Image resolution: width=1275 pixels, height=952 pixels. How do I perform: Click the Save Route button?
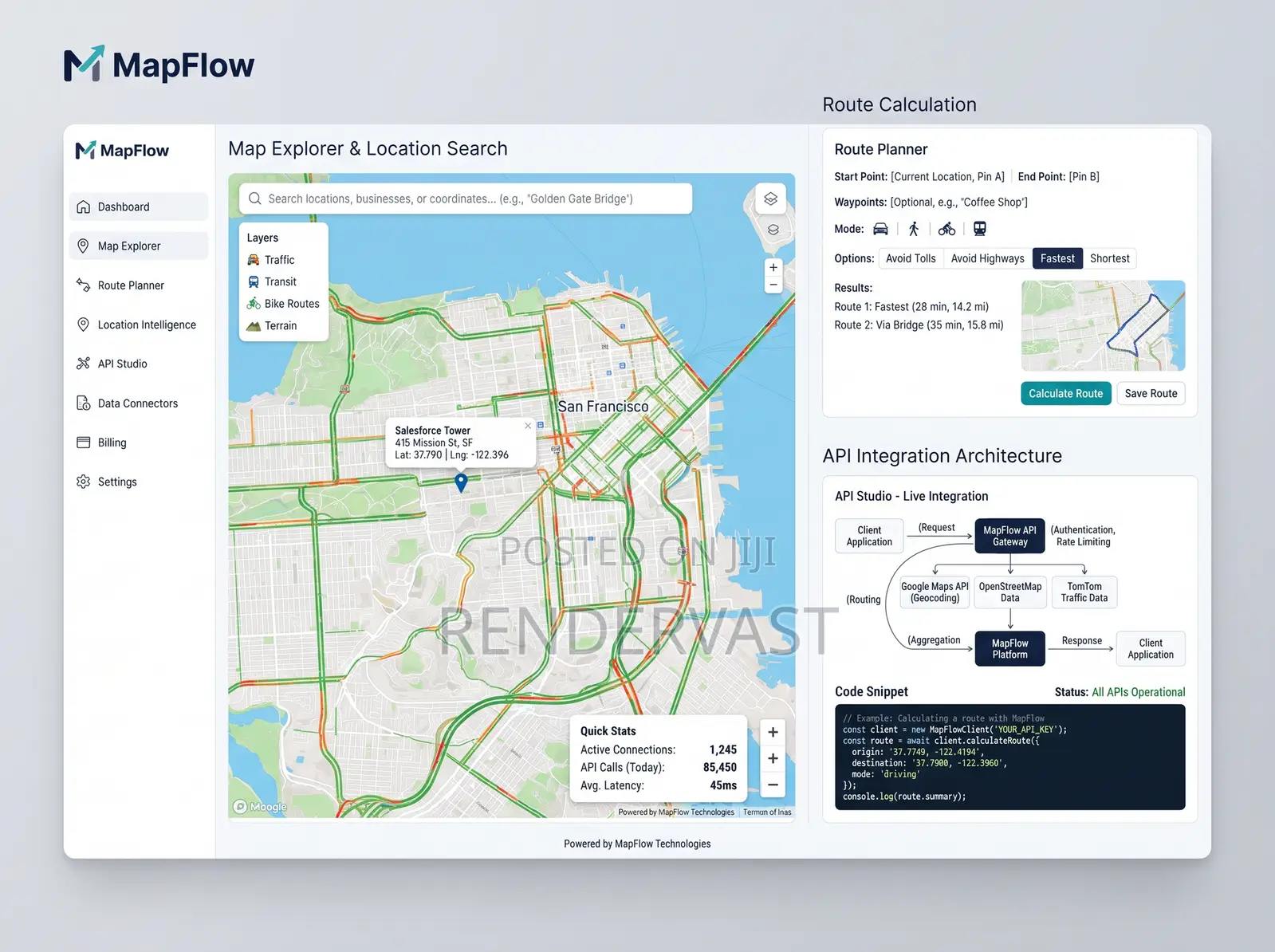pyautogui.click(x=1151, y=394)
